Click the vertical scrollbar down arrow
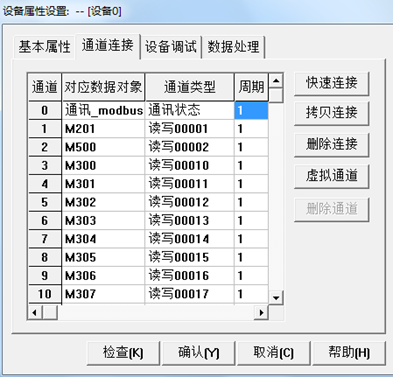This screenshot has height=377, width=393. [x=276, y=297]
